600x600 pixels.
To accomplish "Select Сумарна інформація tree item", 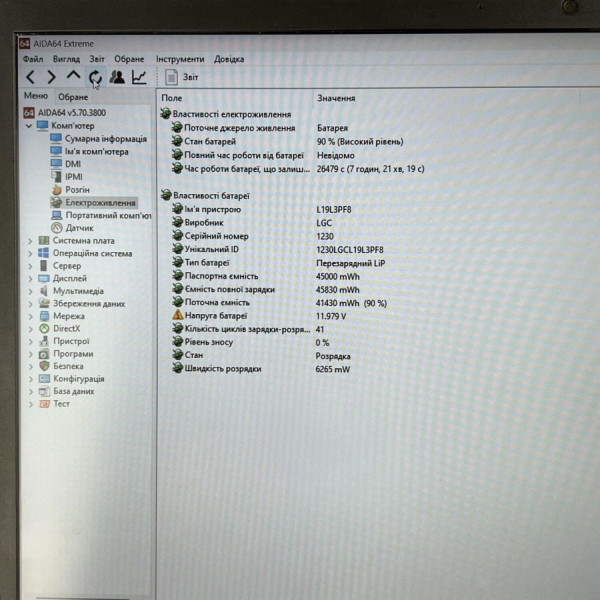I will (98, 139).
